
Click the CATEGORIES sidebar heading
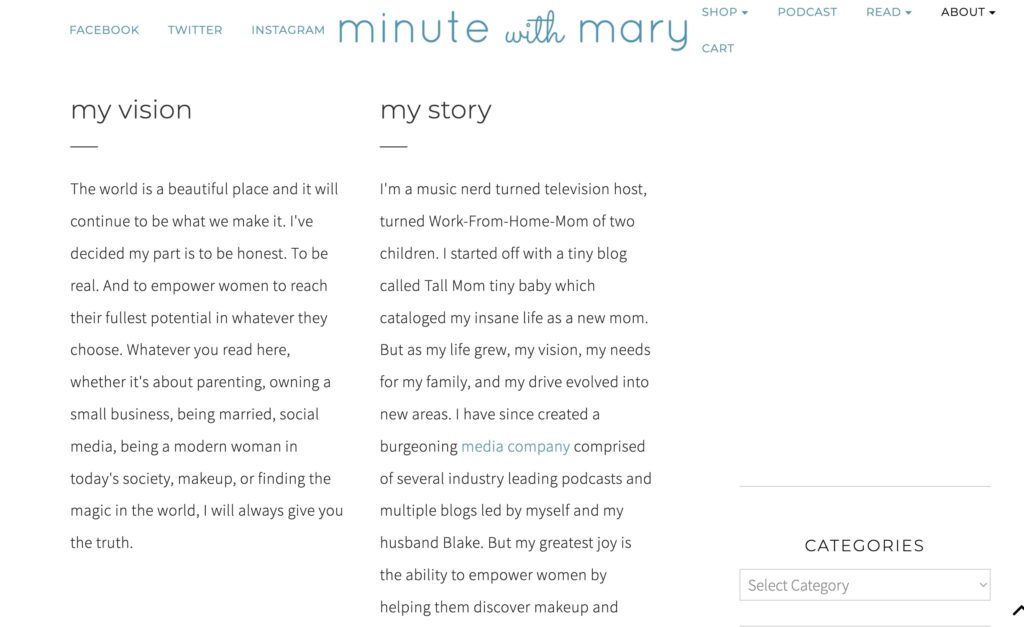tap(864, 545)
